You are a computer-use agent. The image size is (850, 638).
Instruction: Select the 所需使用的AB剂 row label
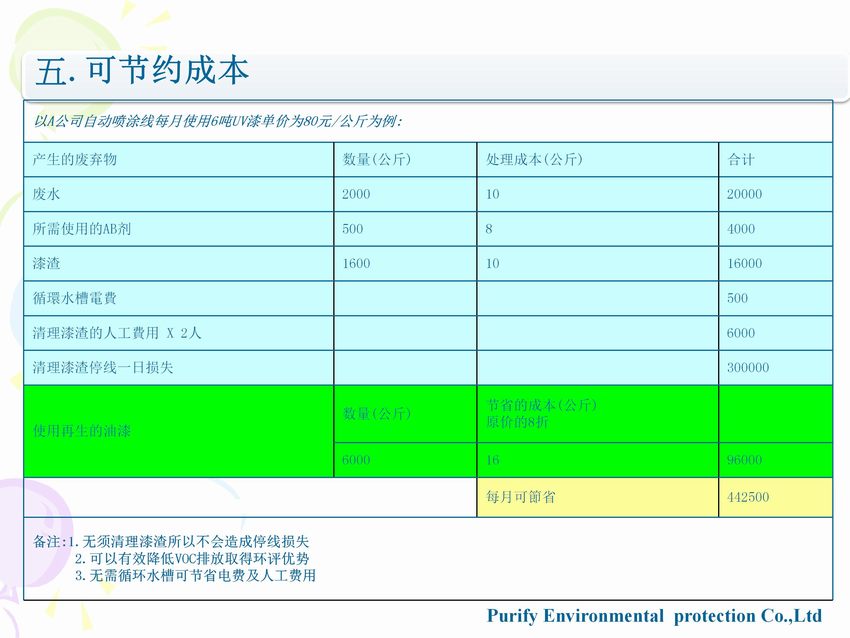point(82,229)
